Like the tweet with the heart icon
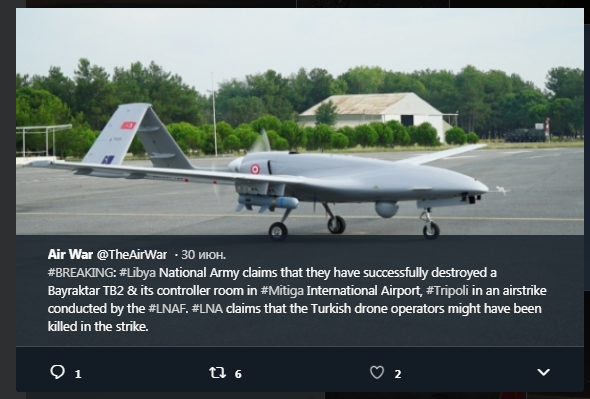The image size is (590, 399). coord(377,373)
